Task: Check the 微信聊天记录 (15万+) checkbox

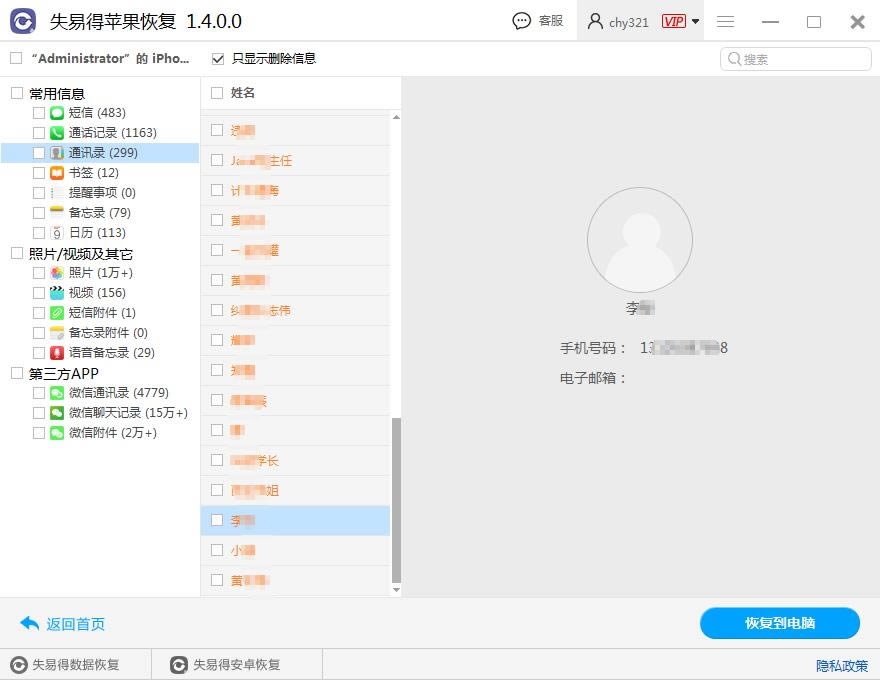Action: [x=38, y=413]
